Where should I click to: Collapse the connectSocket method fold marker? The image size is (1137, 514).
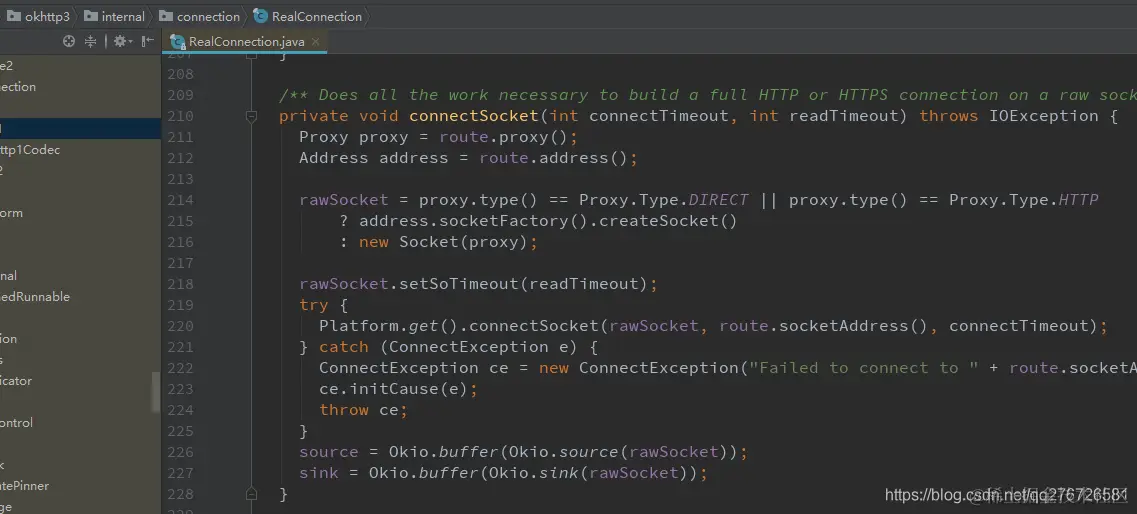tap(252, 116)
